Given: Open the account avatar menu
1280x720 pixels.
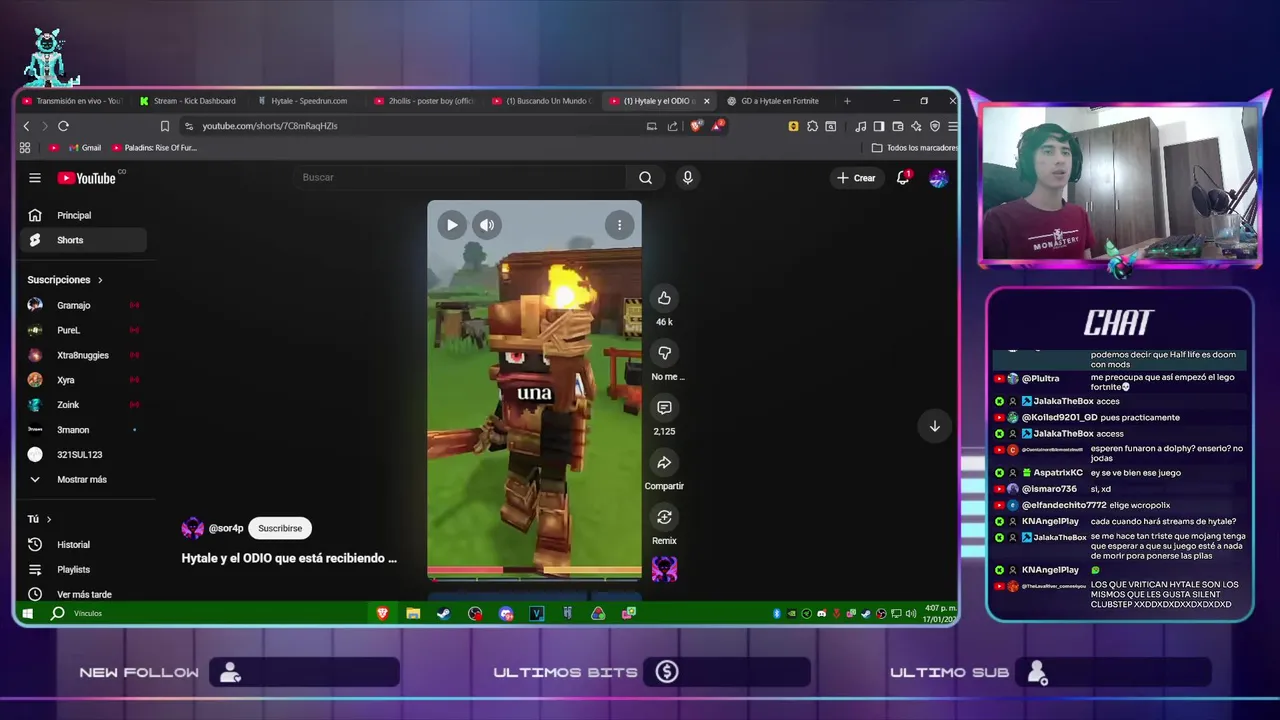Looking at the screenshot, I should coord(938,178).
